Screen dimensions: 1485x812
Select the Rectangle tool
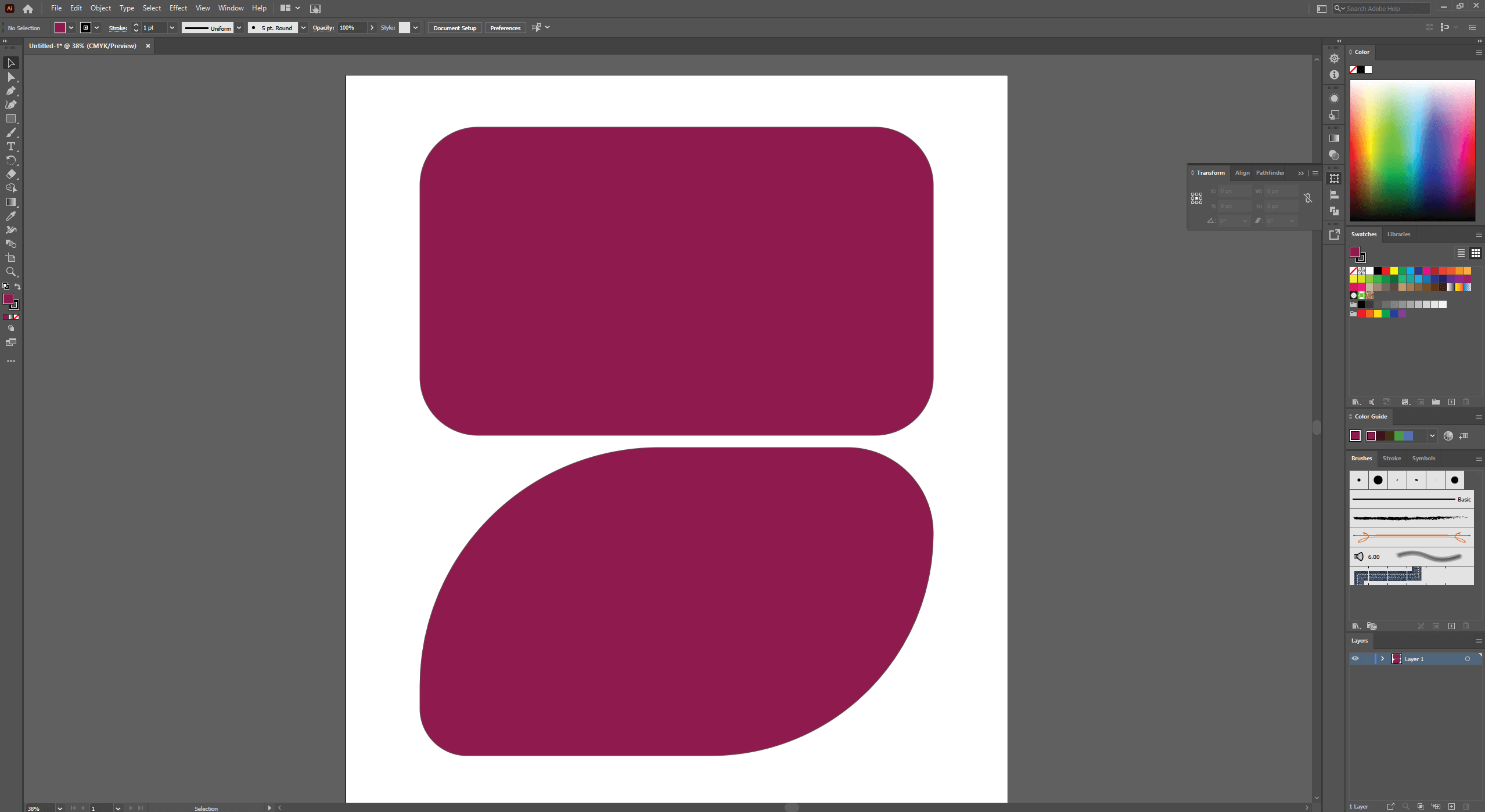10,119
